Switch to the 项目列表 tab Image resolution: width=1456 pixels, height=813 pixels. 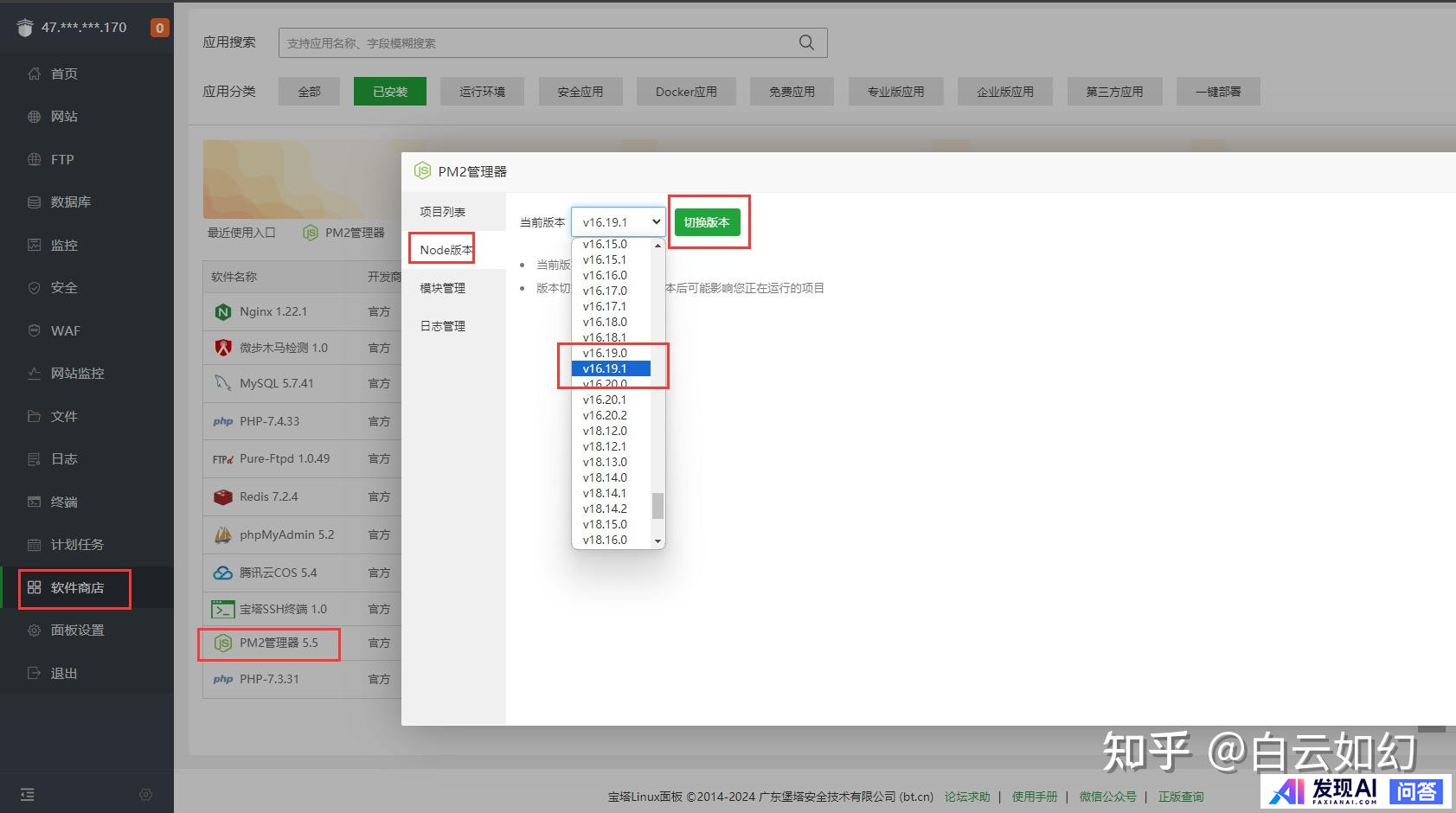[x=442, y=212]
